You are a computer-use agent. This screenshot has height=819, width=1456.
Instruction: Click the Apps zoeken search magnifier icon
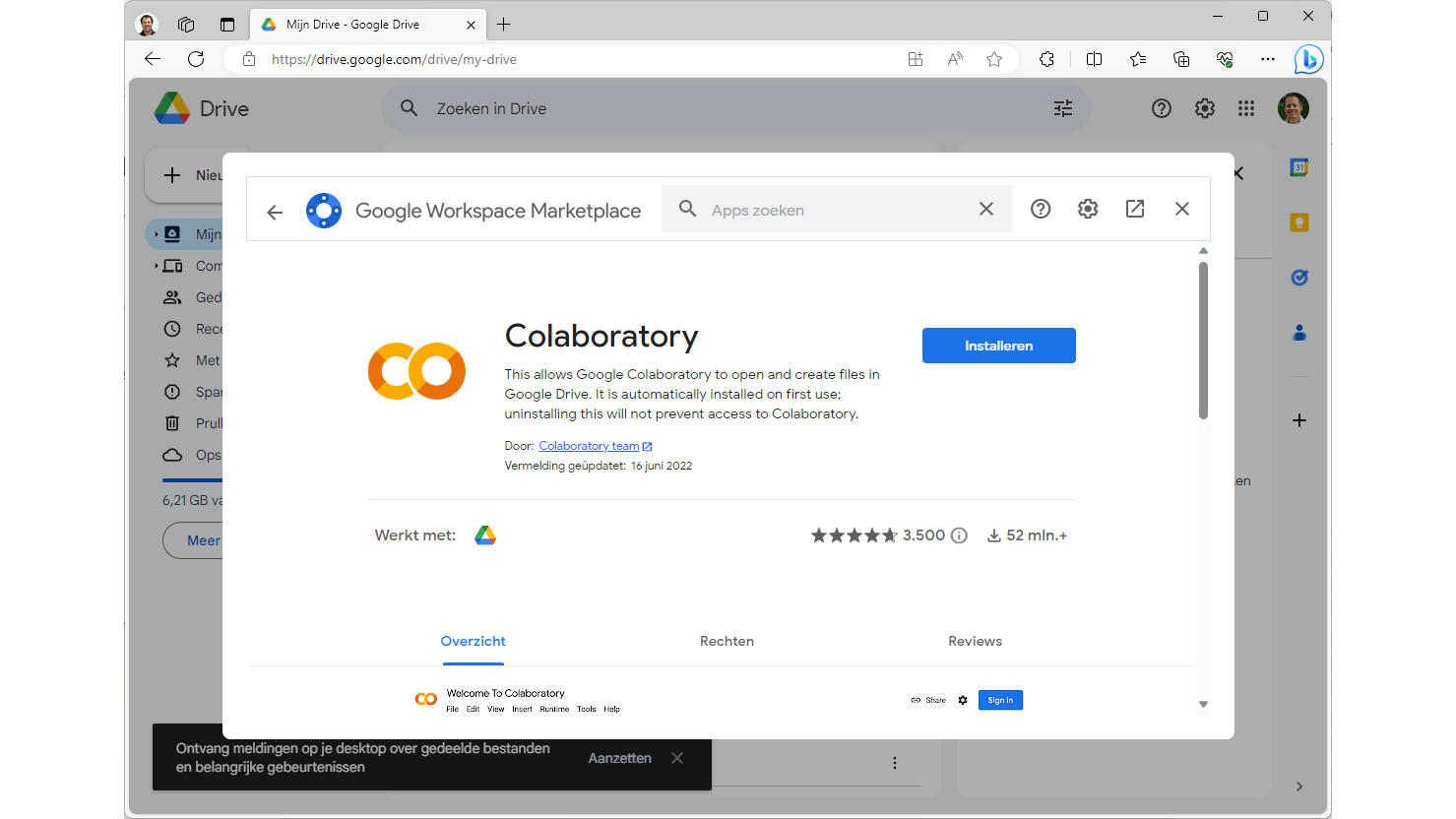click(688, 209)
